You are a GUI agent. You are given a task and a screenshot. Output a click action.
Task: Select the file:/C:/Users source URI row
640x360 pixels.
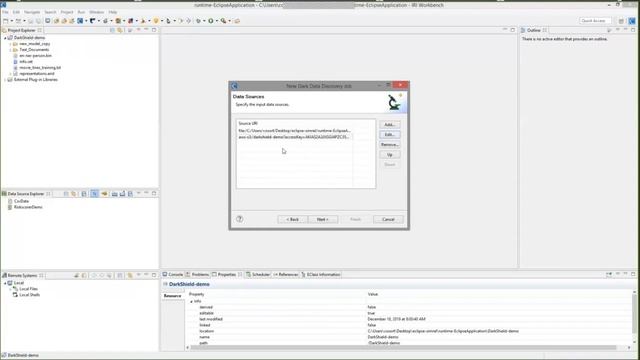point(294,131)
